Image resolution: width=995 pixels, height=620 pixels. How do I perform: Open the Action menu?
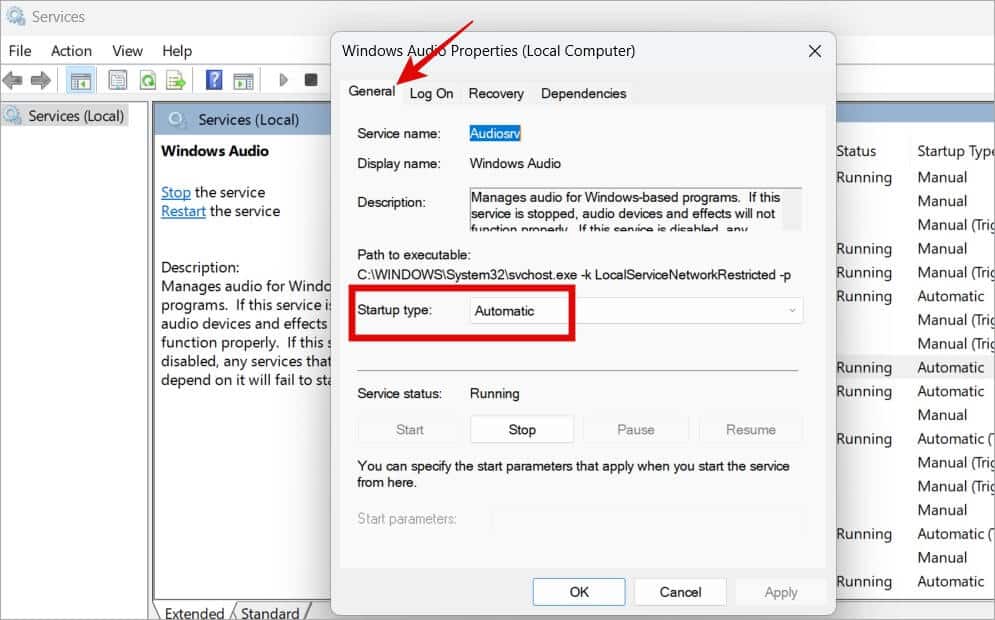71,51
